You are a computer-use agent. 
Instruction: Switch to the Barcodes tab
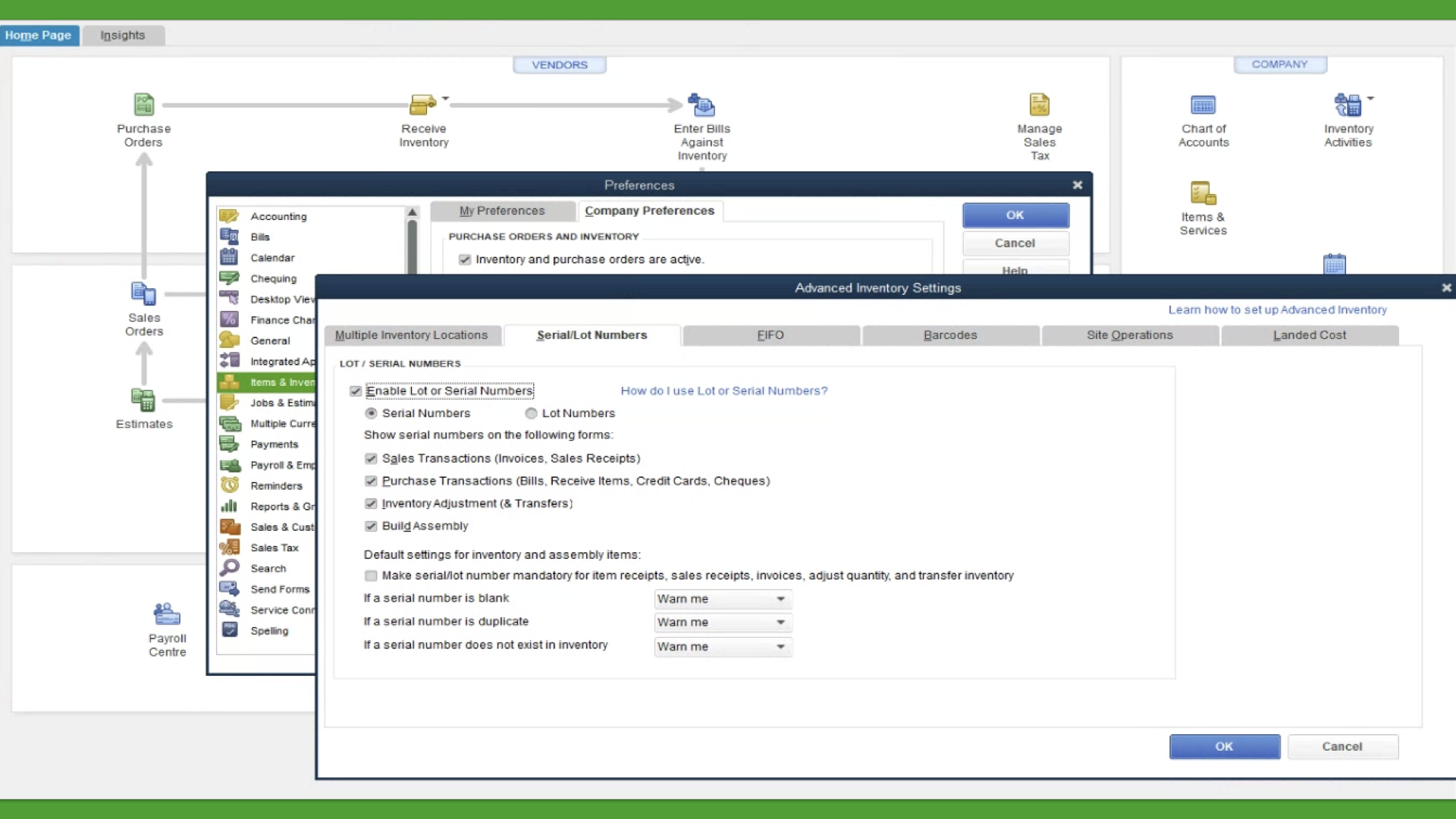point(950,334)
